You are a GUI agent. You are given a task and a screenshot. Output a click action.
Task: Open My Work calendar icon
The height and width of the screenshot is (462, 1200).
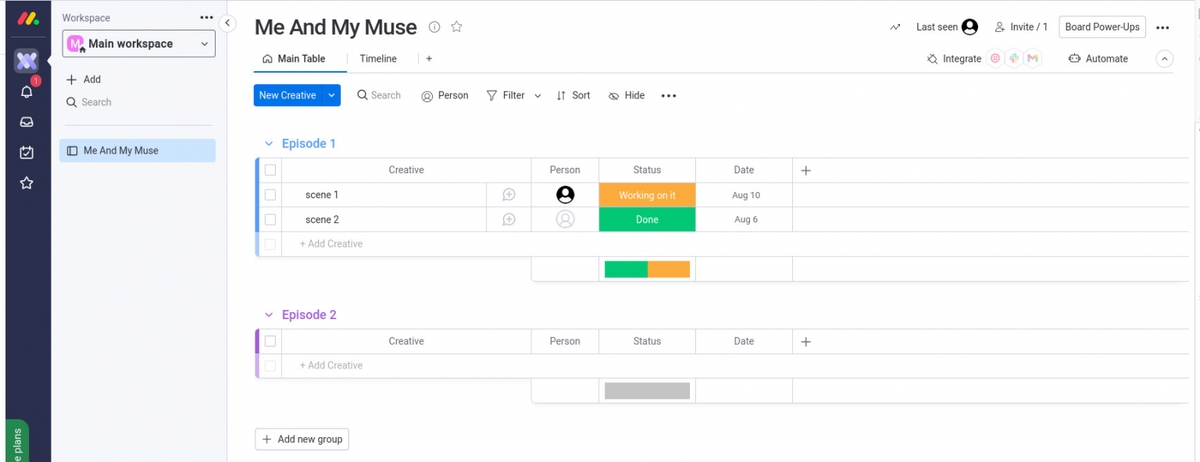[x=26, y=153]
